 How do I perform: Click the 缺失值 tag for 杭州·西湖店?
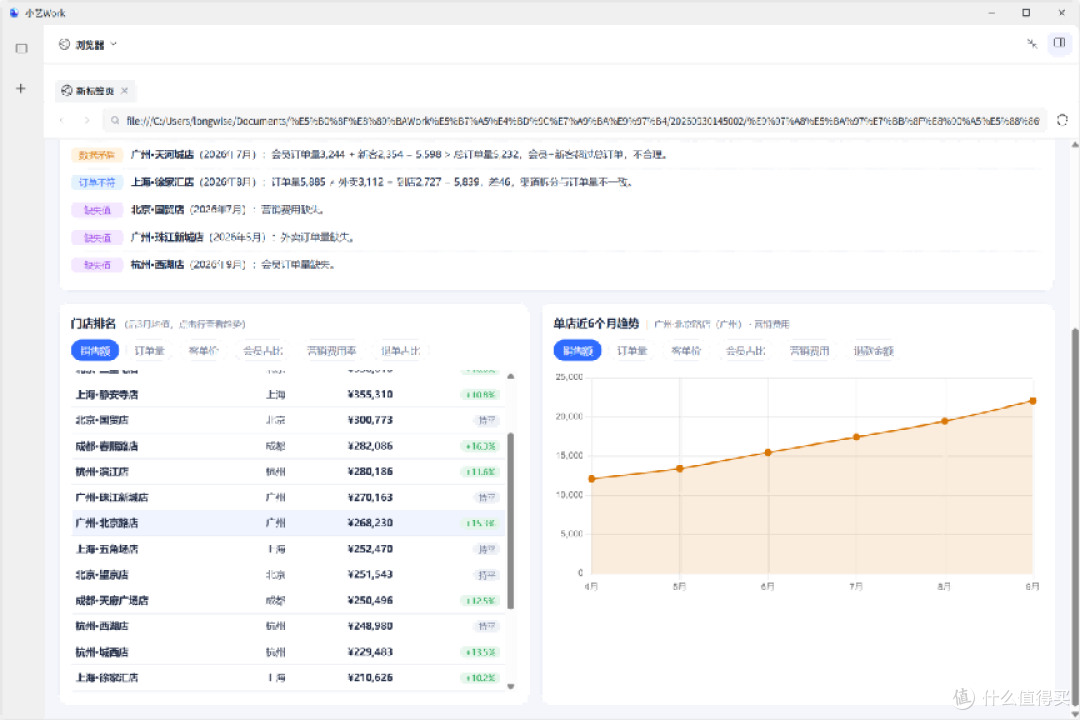point(96,265)
